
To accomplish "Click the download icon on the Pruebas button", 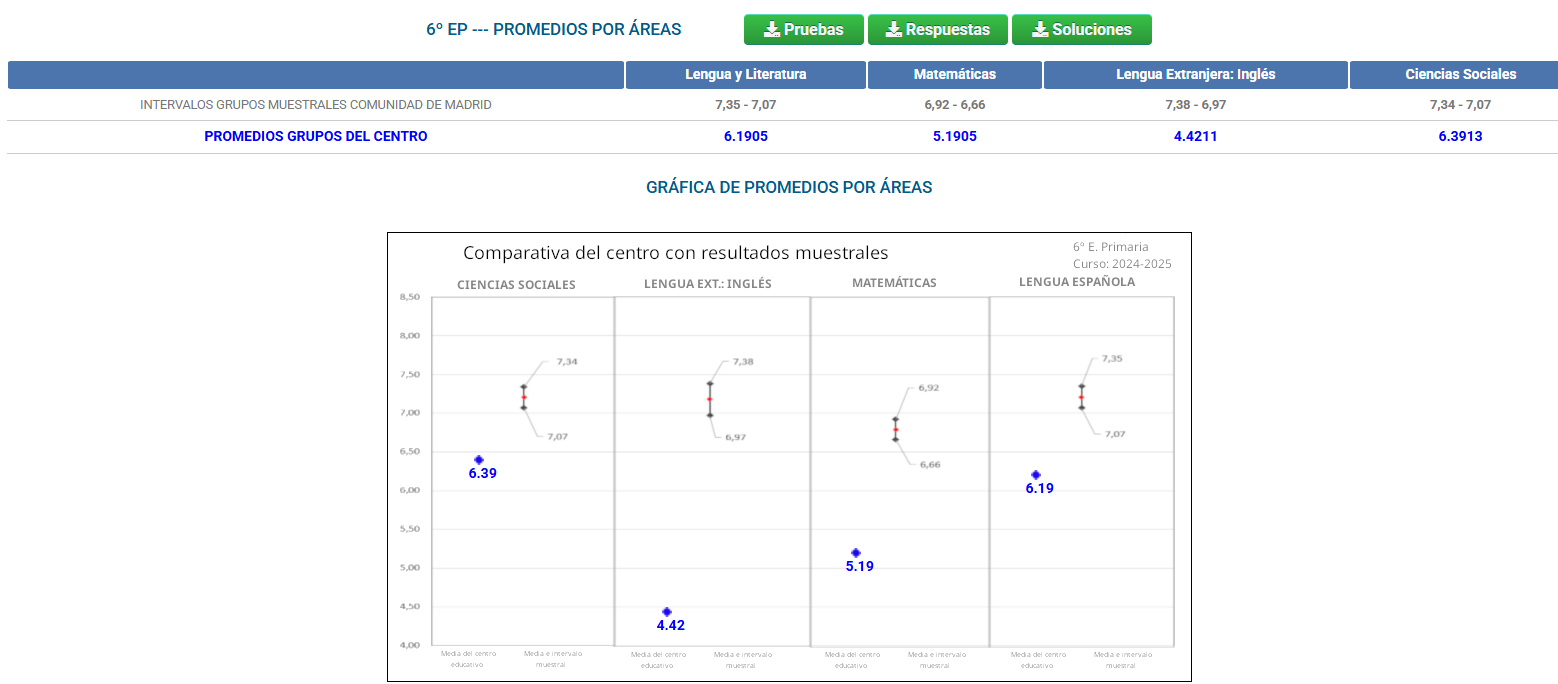I will coord(772,30).
